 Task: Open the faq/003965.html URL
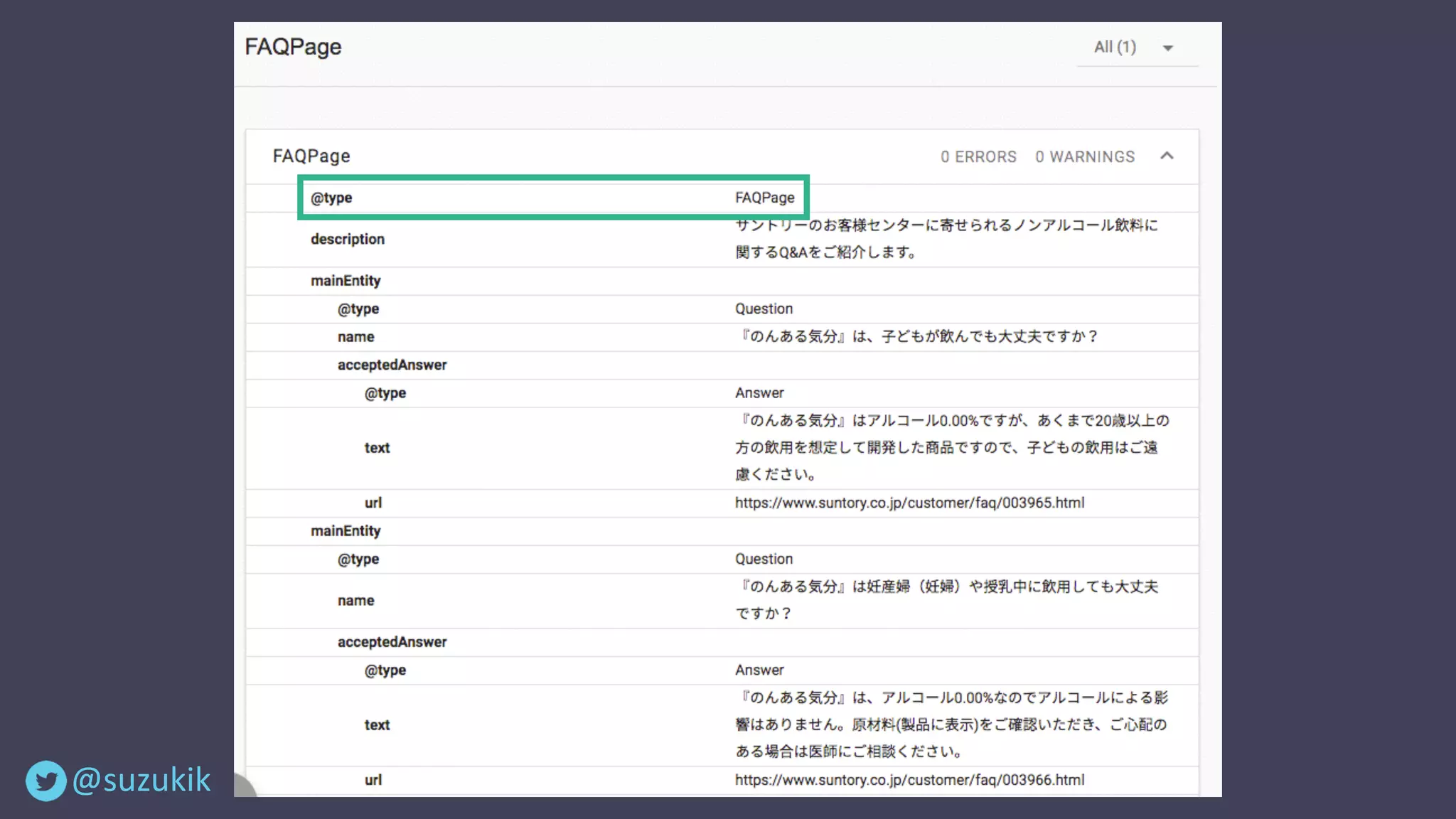(x=909, y=503)
